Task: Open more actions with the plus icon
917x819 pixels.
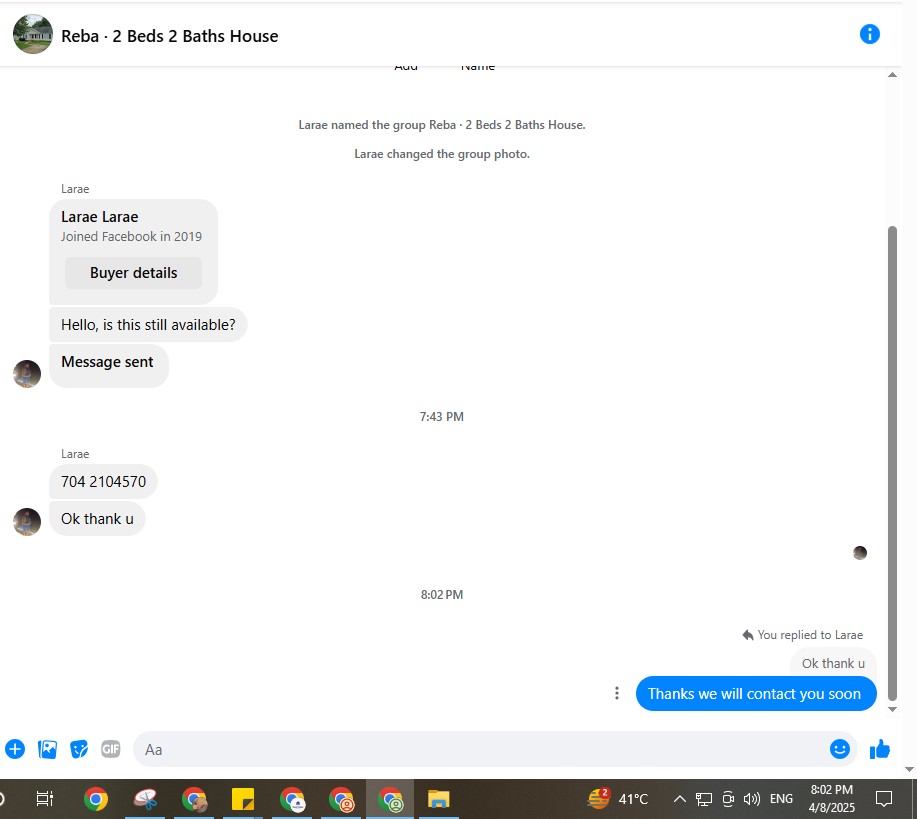Action: click(x=15, y=749)
